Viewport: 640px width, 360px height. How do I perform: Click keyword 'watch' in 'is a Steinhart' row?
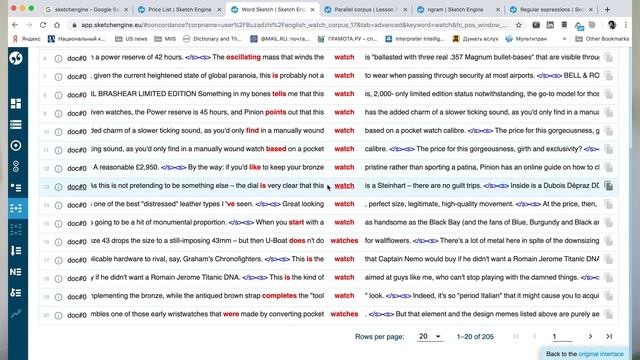click(x=344, y=186)
